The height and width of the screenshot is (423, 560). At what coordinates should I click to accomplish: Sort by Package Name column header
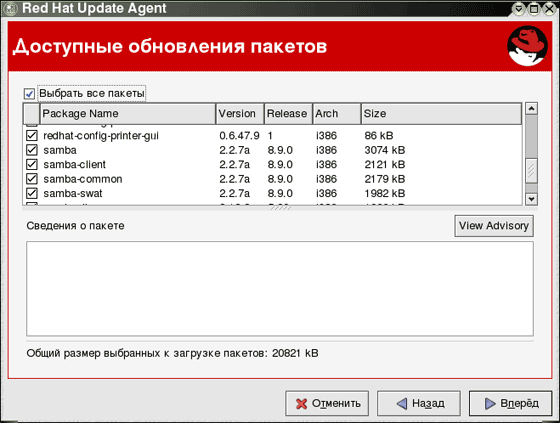(x=128, y=114)
